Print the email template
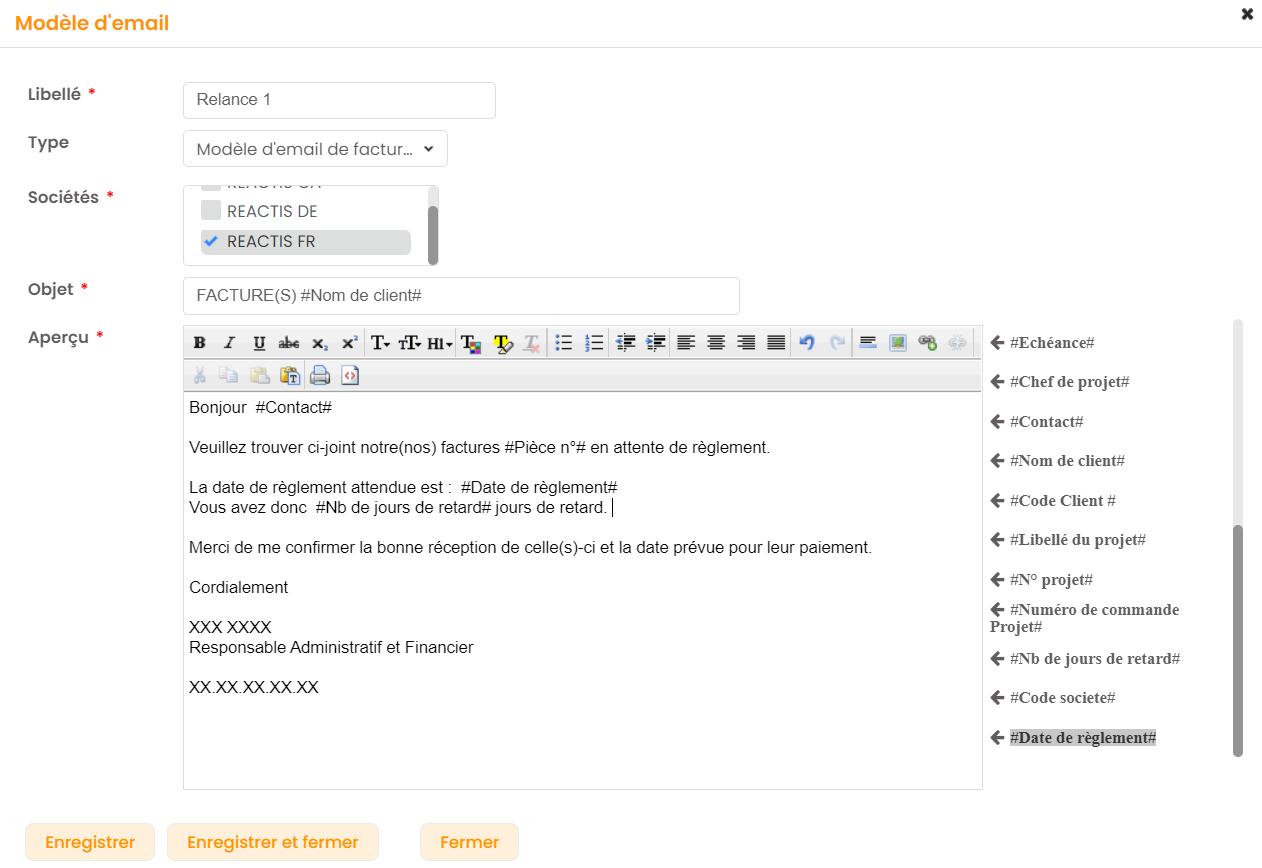The image size is (1262, 868). pyautogui.click(x=319, y=375)
